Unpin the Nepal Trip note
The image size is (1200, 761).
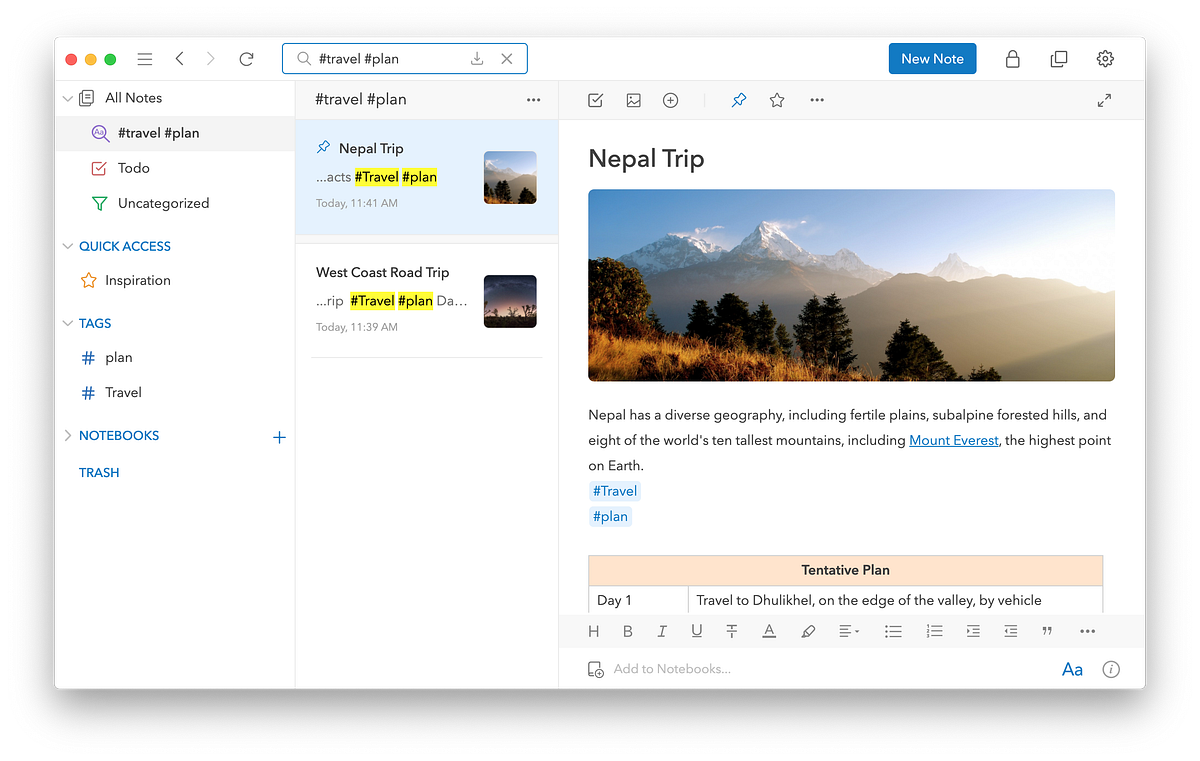(738, 100)
